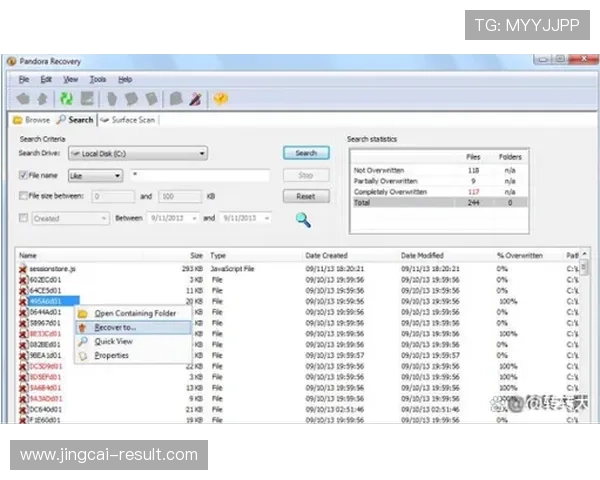
Task: Choose Open Containing Folder from context menu
Action: coord(133,313)
